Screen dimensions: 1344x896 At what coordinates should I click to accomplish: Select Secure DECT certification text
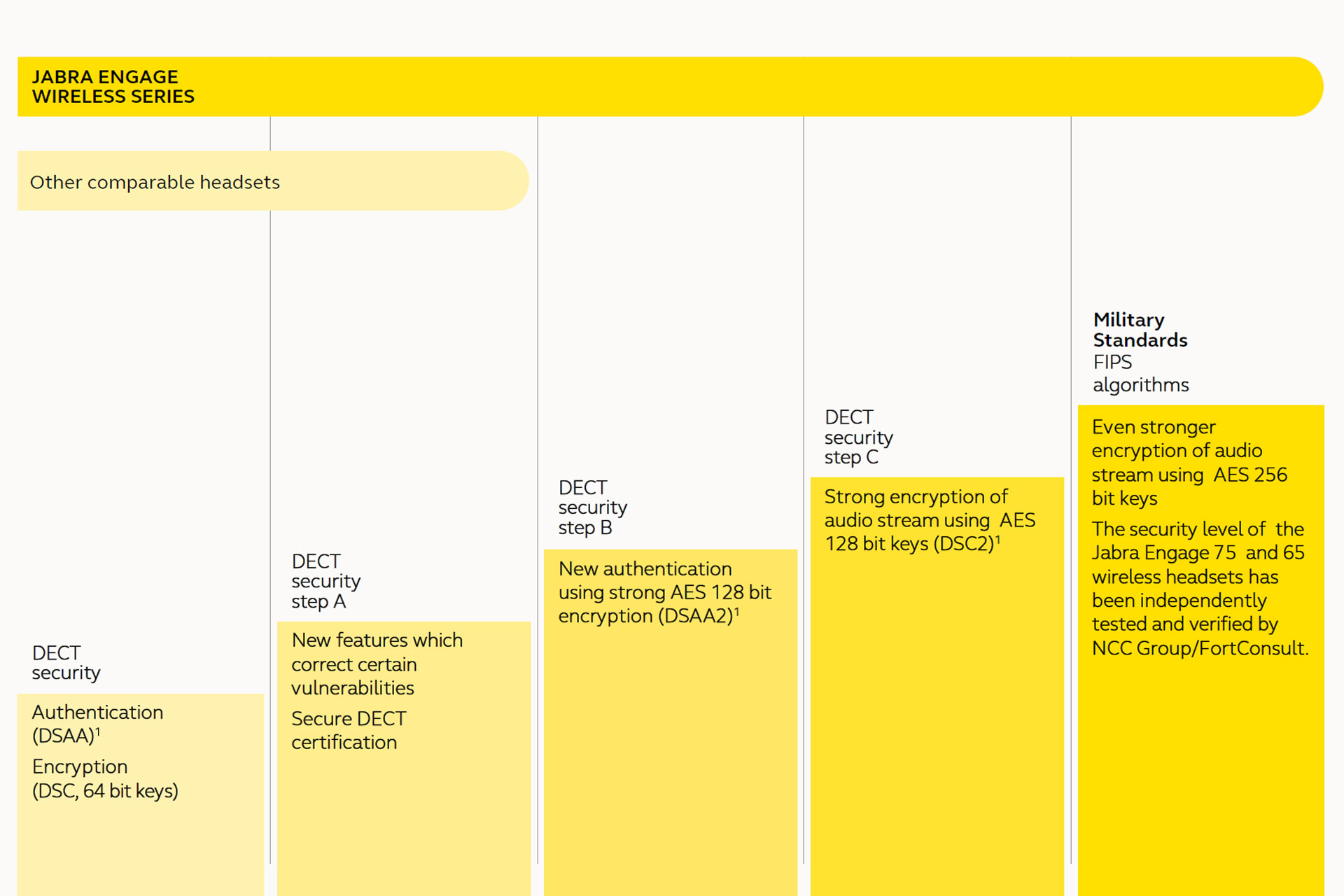click(348, 730)
